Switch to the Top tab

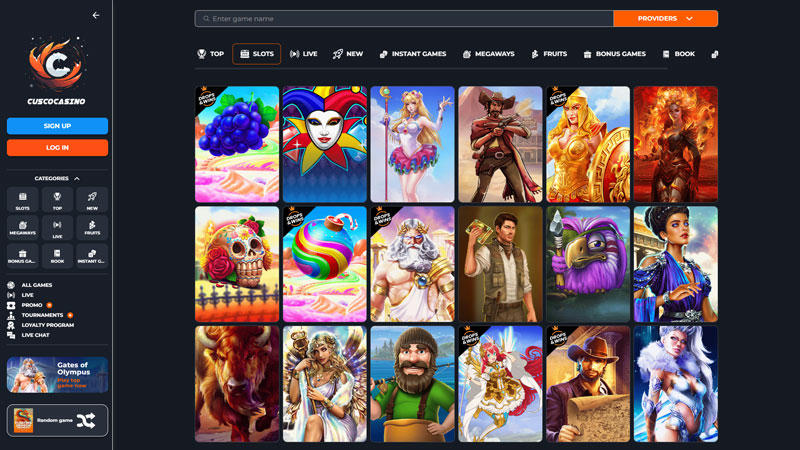211,54
